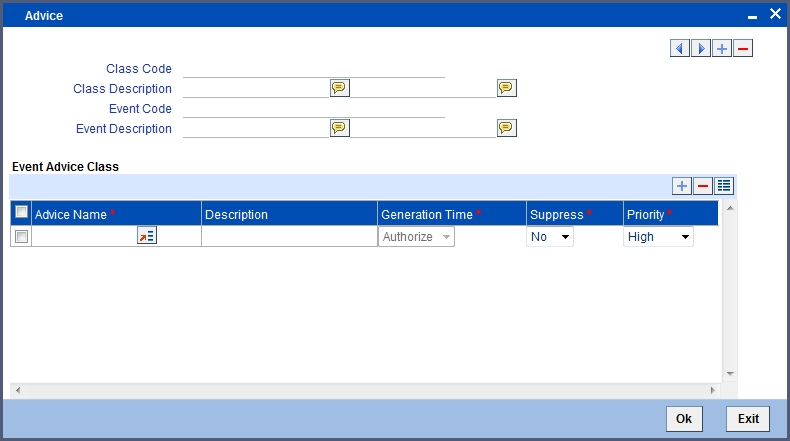
Task: Click second Class Description field
Action: click(x=423, y=88)
